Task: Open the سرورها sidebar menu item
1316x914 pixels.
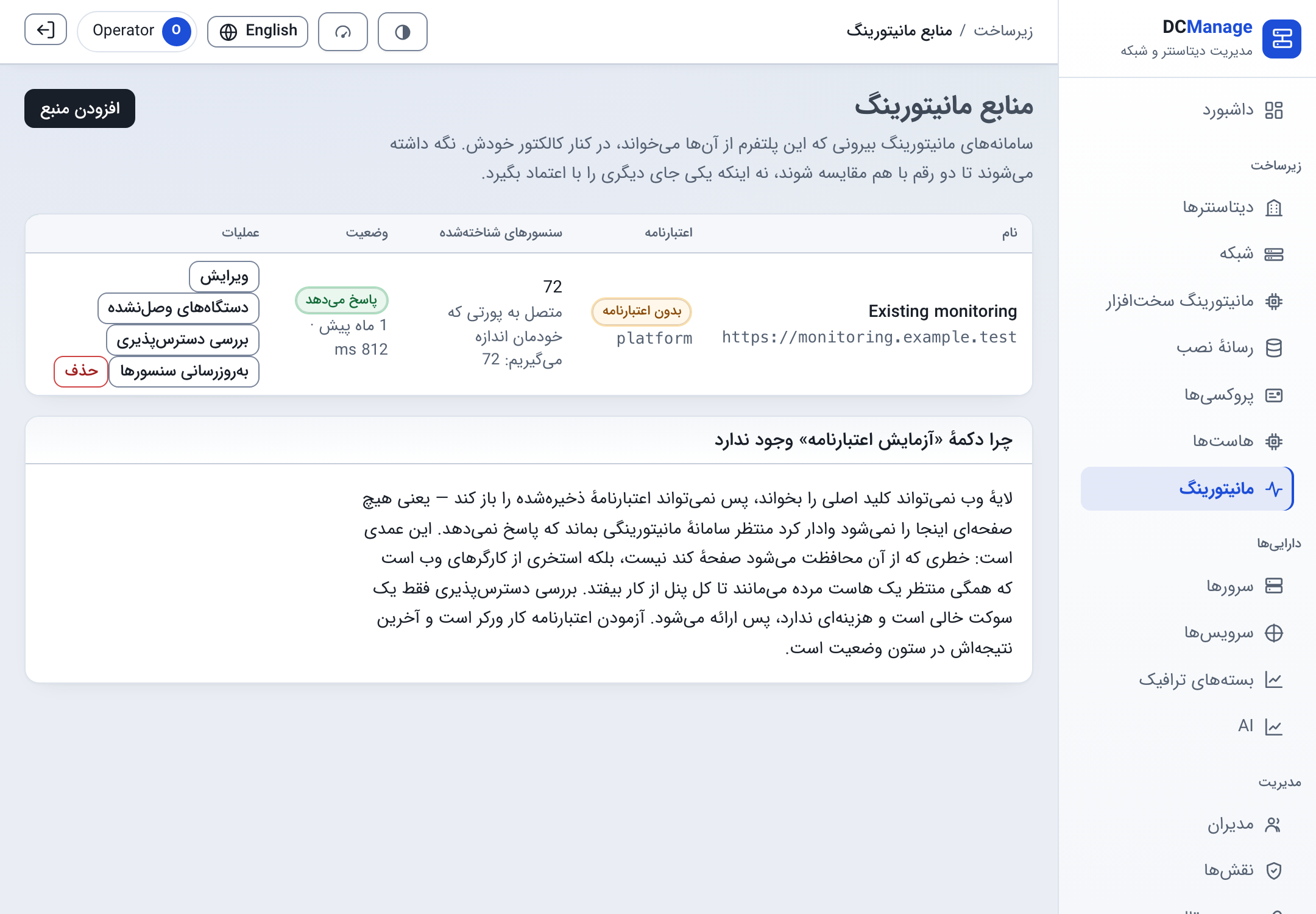Action: point(1187,586)
